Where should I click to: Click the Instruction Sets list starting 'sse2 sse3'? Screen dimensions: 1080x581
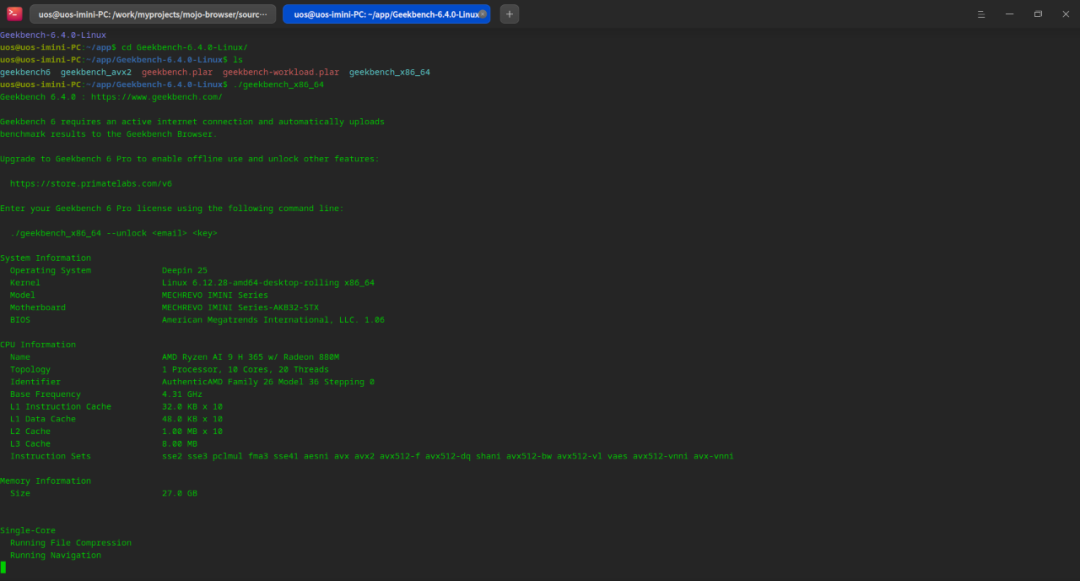click(x=448, y=456)
